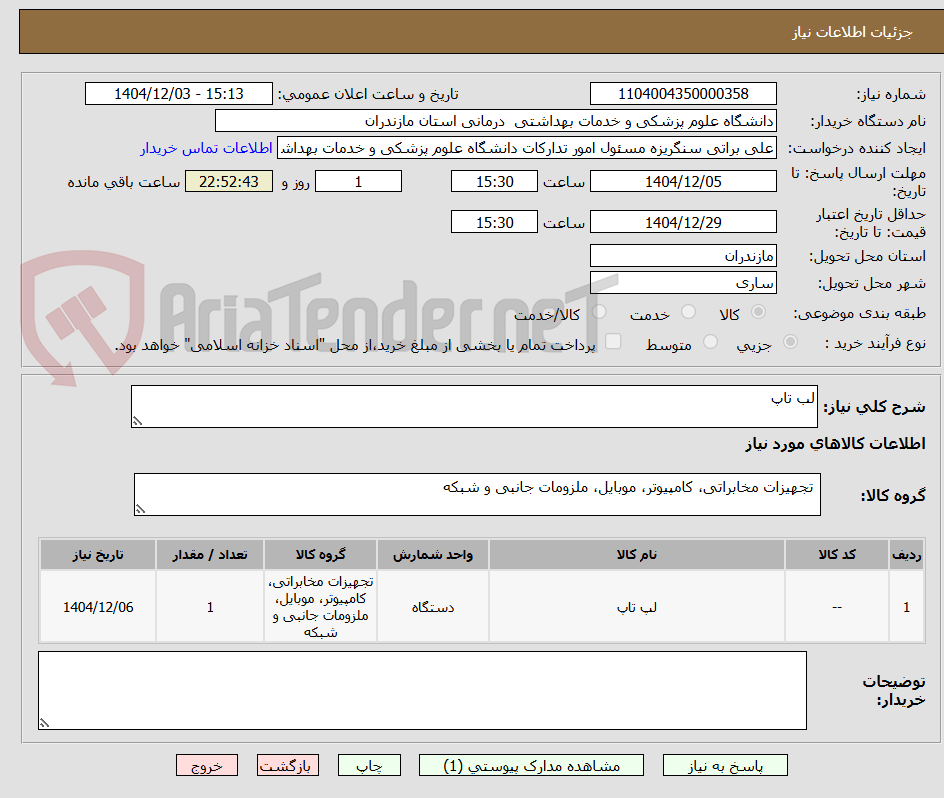
Task: Click the دستگاه unit cell
Action: [x=433, y=607]
